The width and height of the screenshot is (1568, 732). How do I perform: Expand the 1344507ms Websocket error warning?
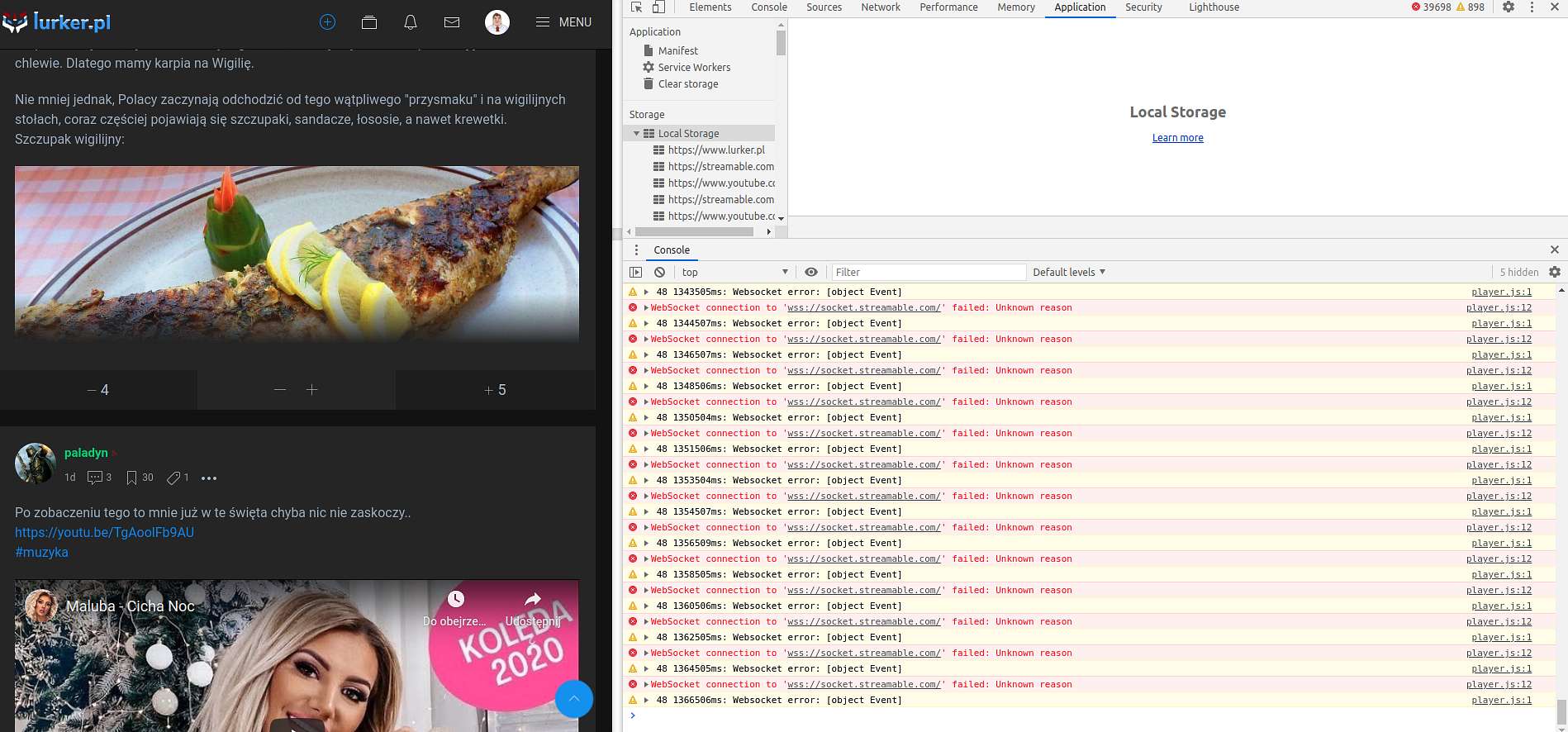(x=646, y=323)
